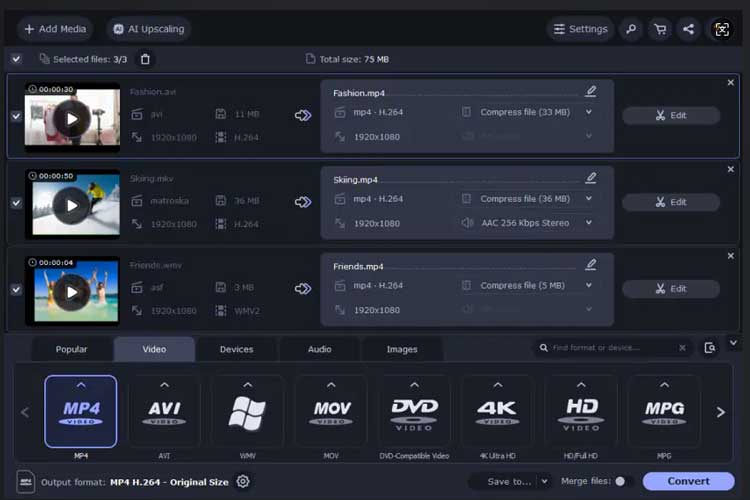Image resolution: width=750 pixels, height=500 pixels.
Task: Switch to the Images tab
Action: (x=402, y=349)
